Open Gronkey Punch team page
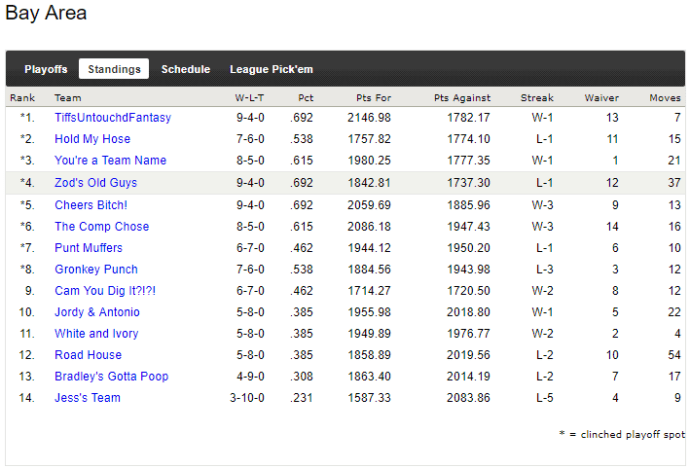The height and width of the screenshot is (469, 690). coord(96,269)
